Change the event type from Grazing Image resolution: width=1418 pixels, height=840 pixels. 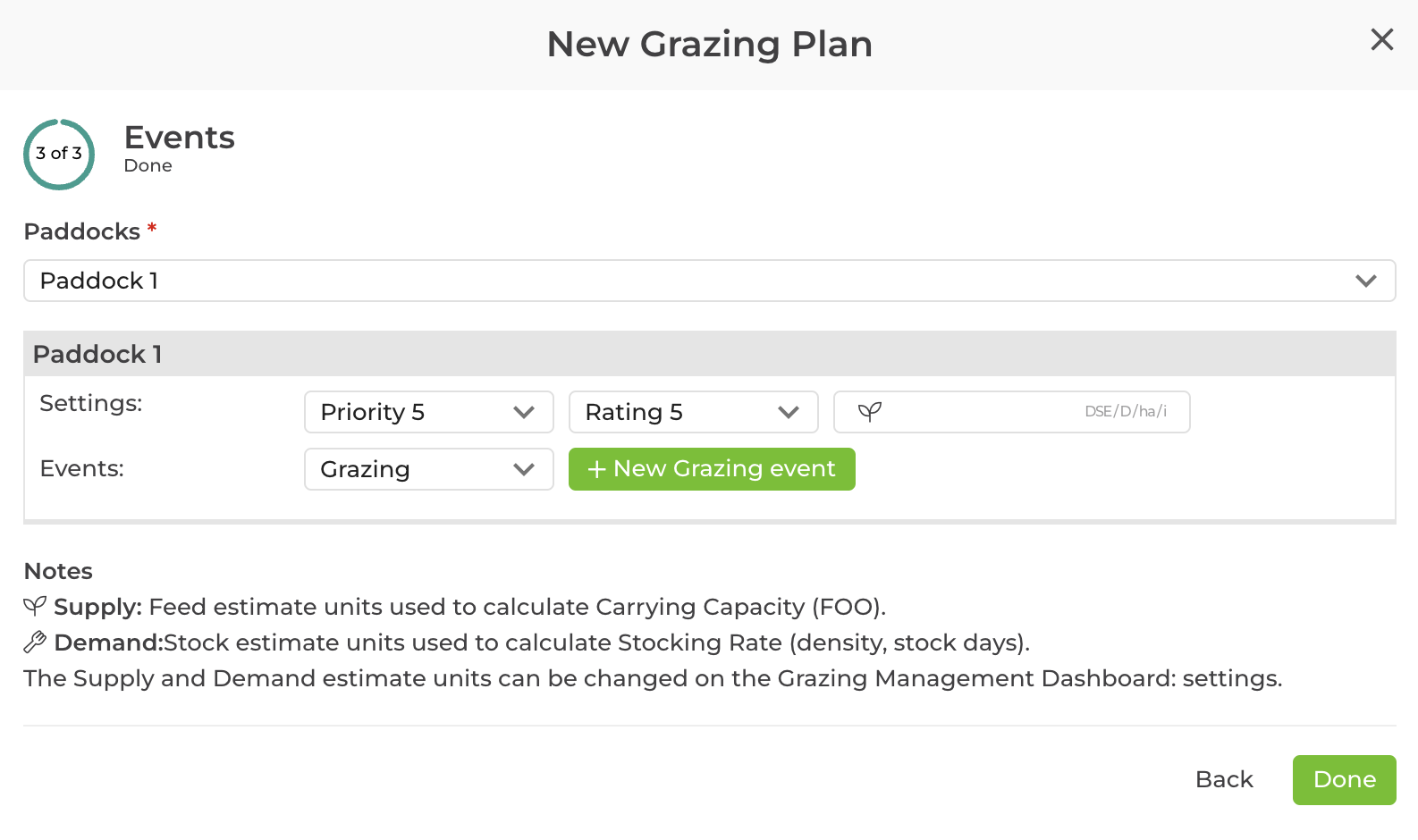pos(428,469)
